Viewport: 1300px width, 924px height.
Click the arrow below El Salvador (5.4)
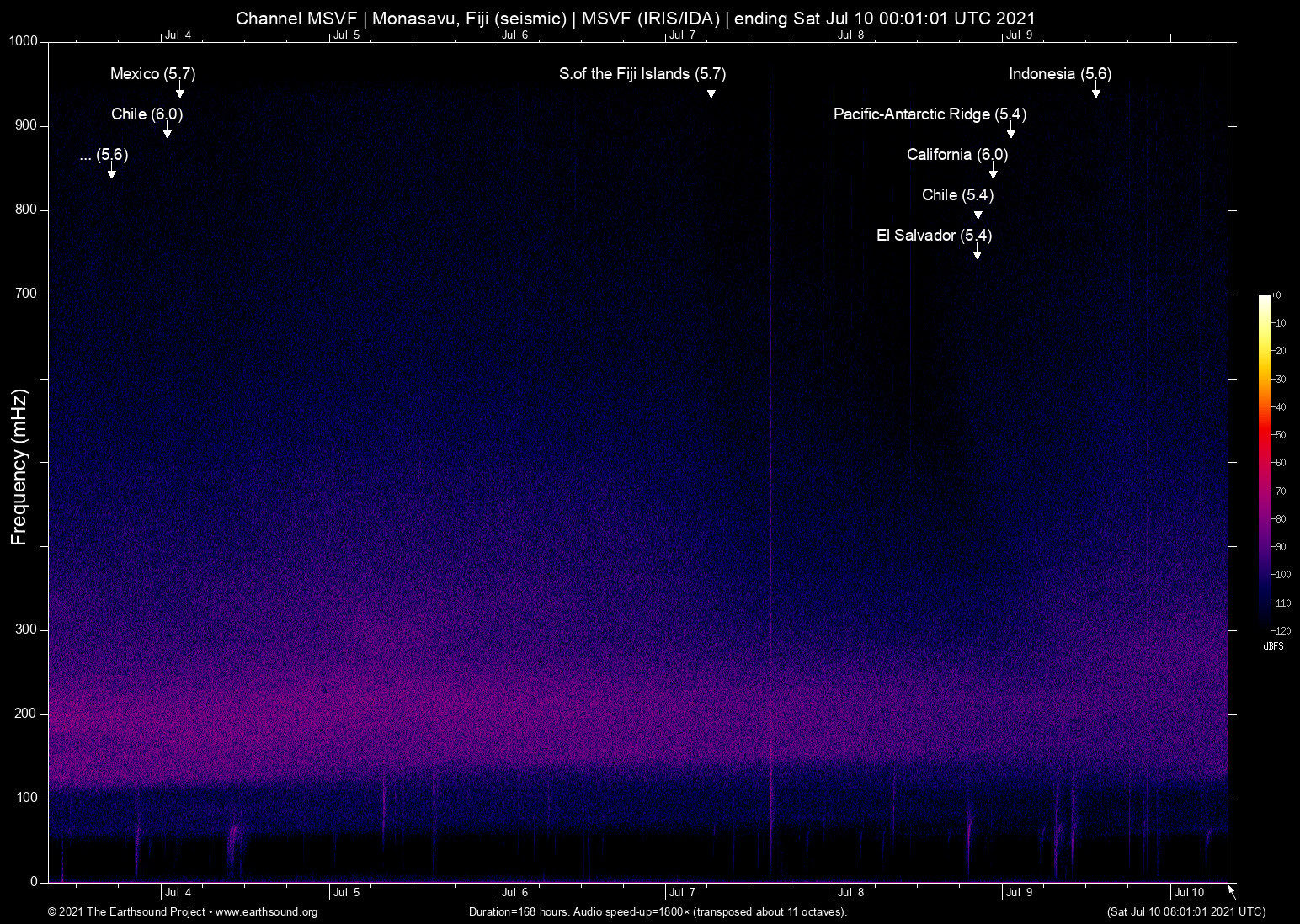(x=977, y=253)
